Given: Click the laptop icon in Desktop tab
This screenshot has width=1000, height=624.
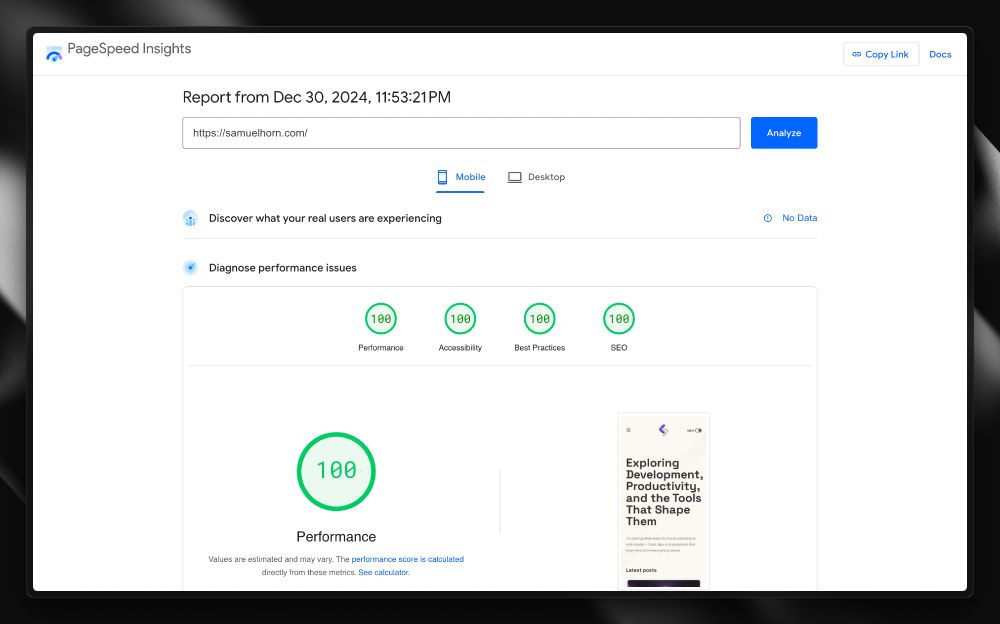Looking at the screenshot, I should click(515, 177).
